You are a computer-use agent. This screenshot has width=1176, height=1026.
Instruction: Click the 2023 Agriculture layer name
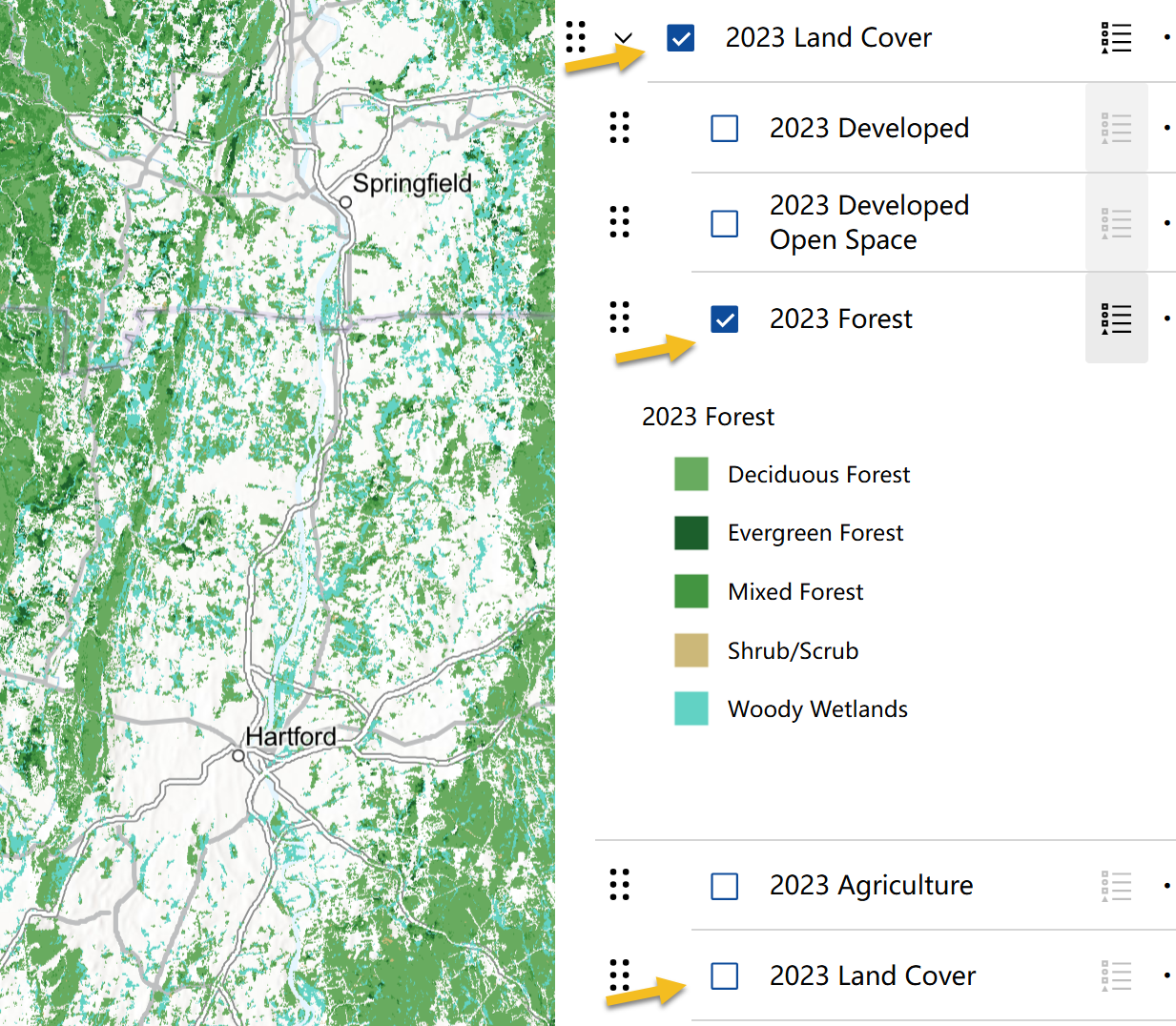[871, 886]
